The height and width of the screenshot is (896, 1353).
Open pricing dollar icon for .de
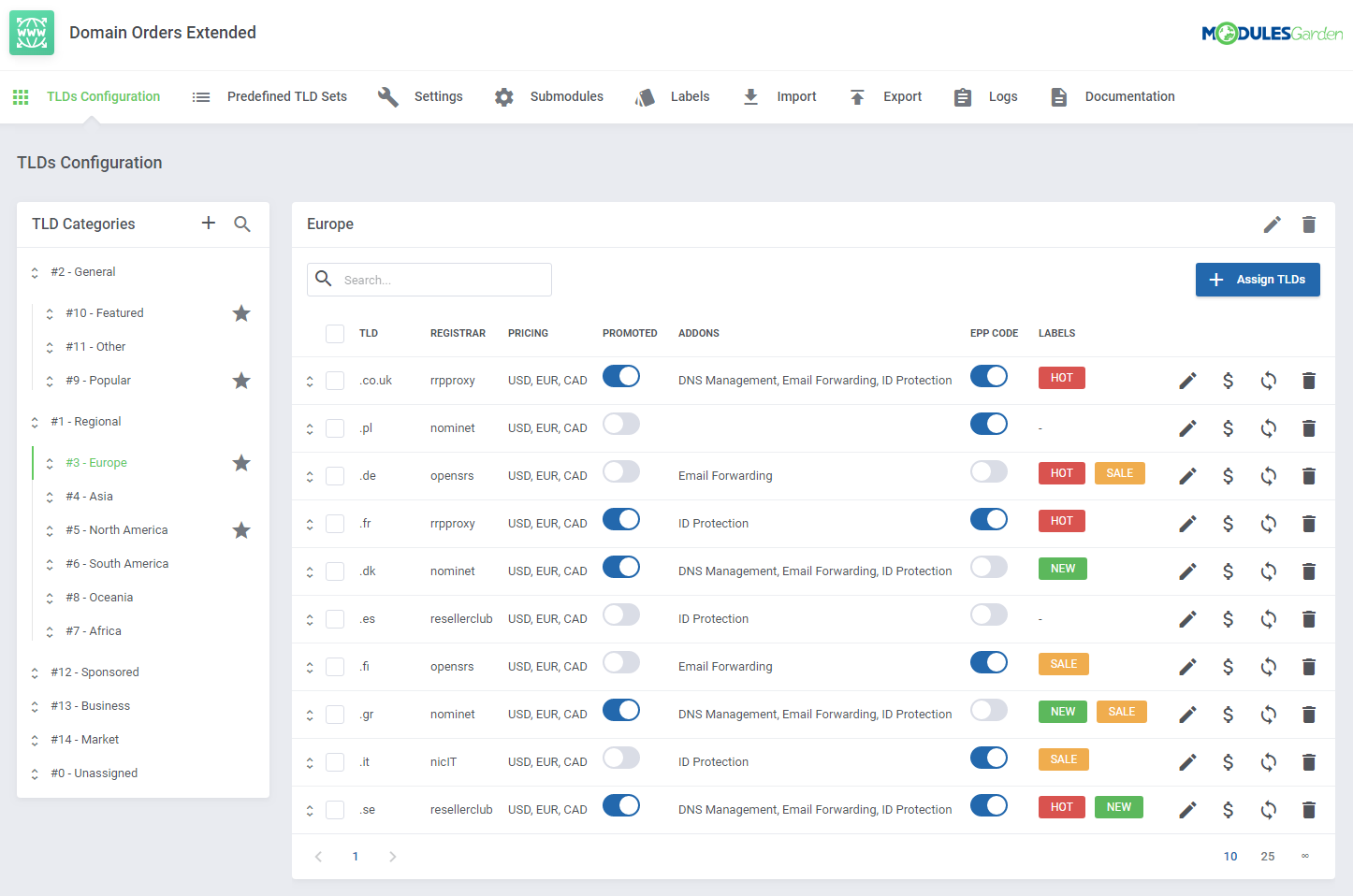pos(1228,476)
